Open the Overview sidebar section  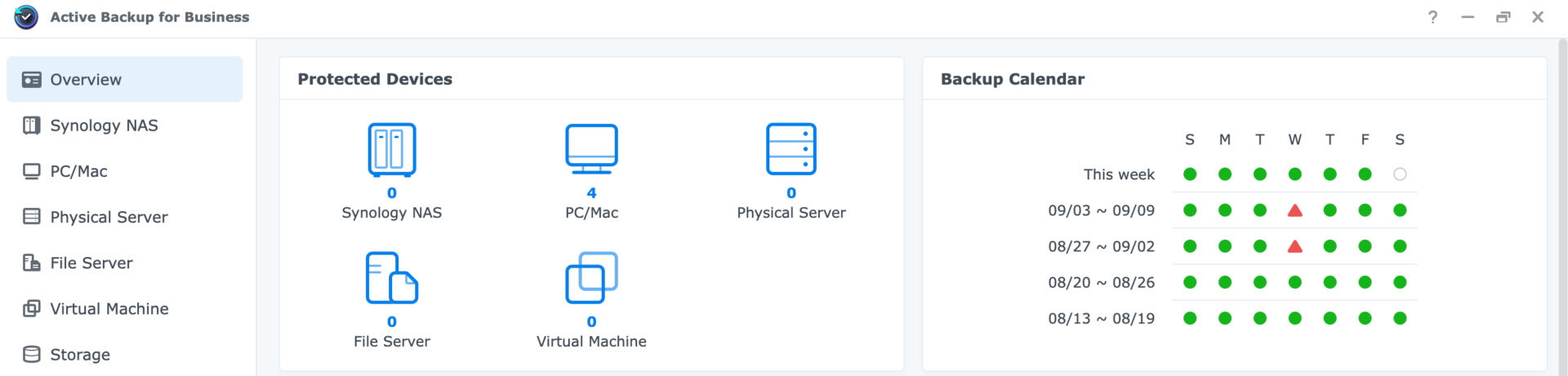pyautogui.click(x=124, y=79)
